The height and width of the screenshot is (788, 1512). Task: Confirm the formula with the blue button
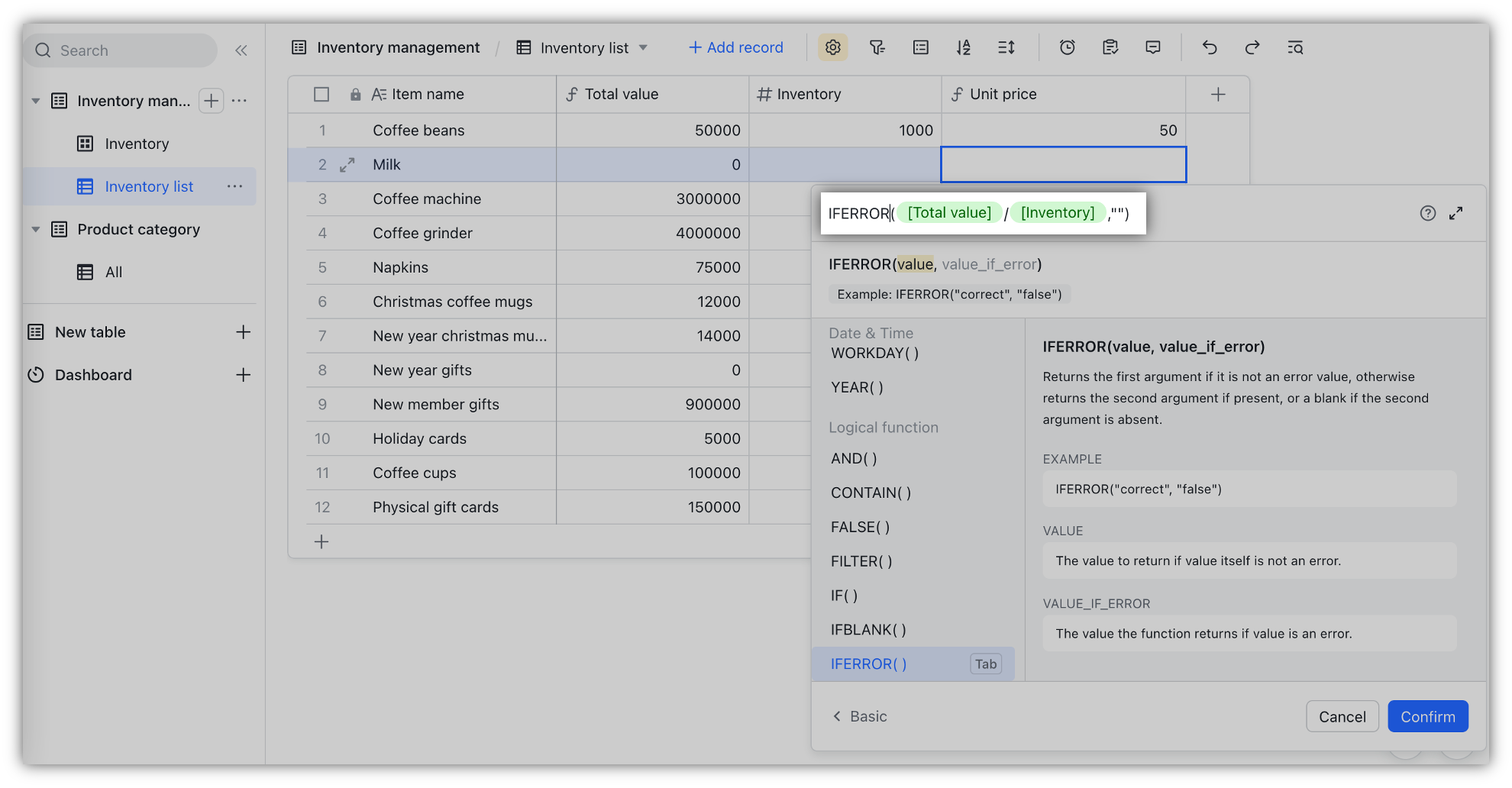coord(1427,716)
